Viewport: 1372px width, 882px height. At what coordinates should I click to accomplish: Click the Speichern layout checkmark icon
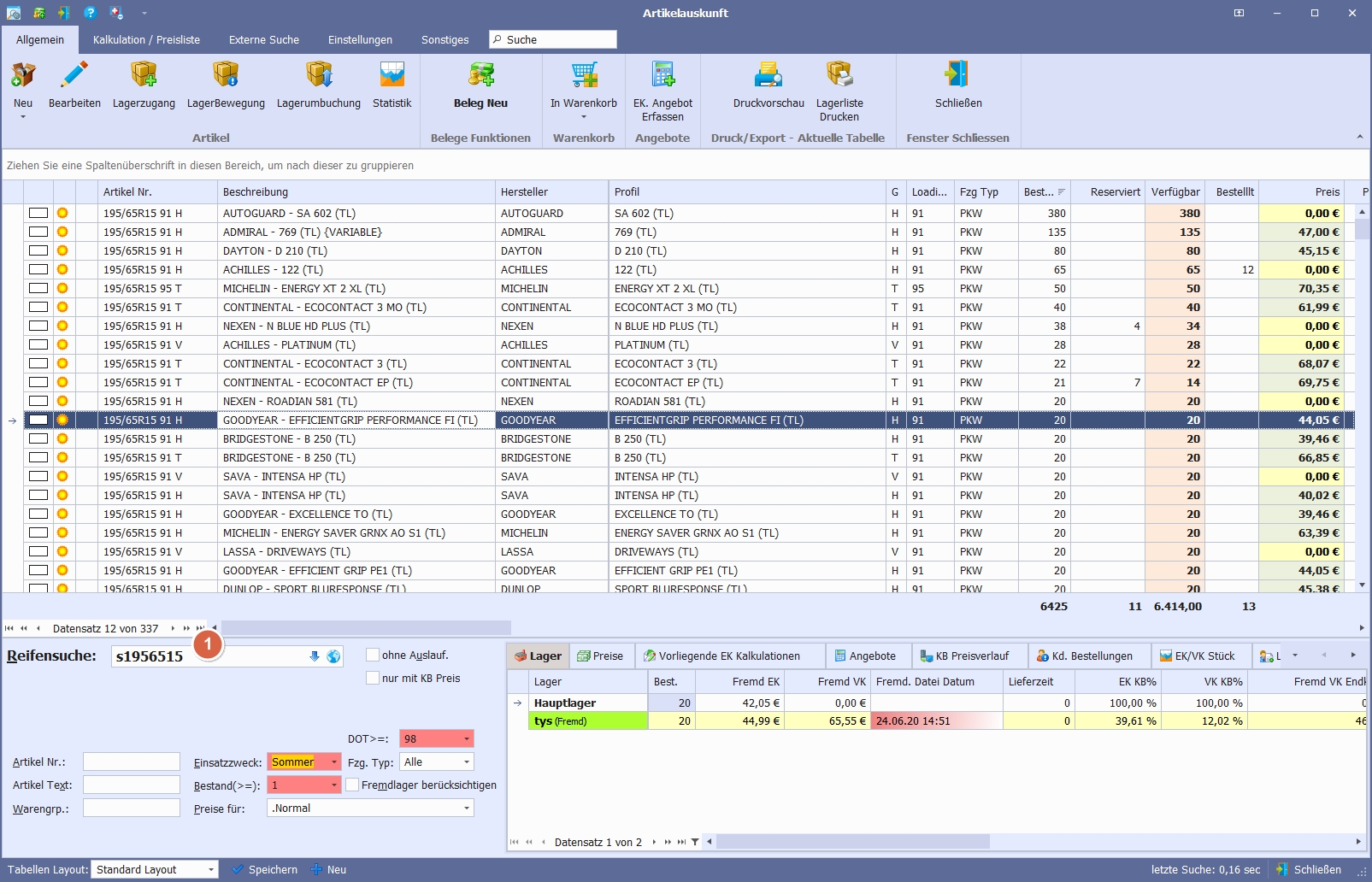tap(238, 869)
